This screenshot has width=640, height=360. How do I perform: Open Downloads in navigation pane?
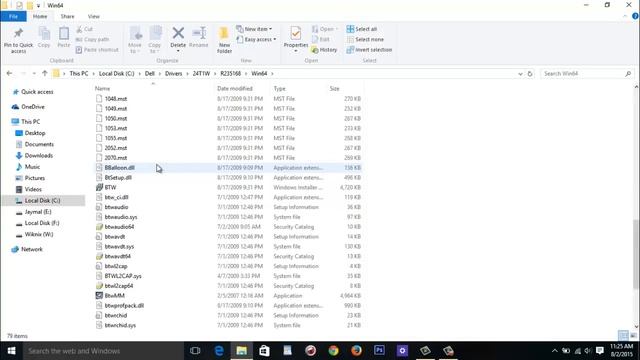pyautogui.click(x=39, y=156)
